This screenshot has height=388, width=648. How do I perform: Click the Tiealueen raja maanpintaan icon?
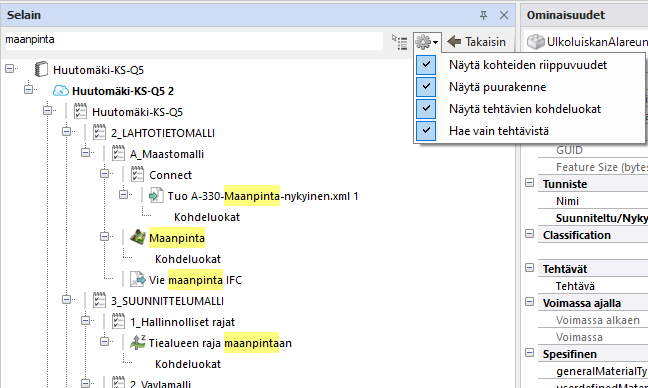[x=138, y=342]
